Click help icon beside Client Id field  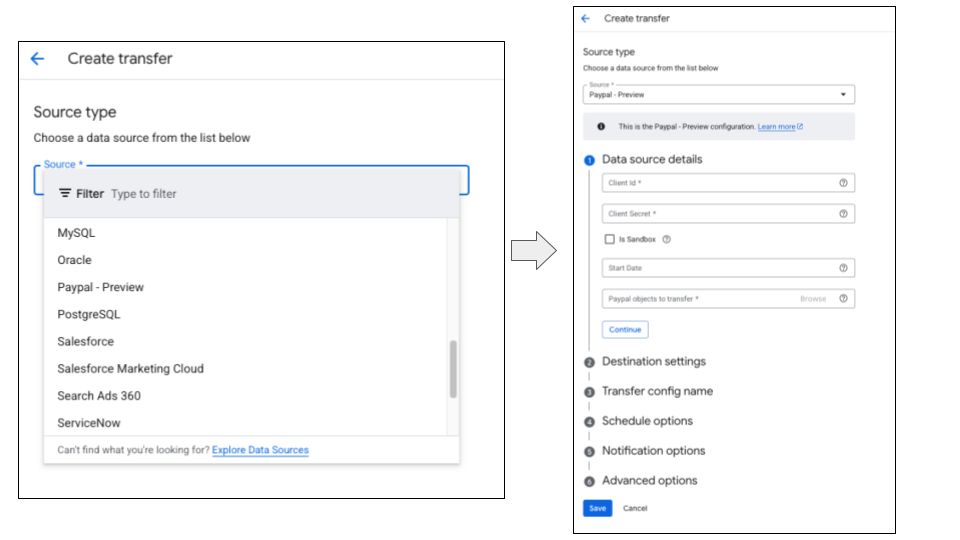[843, 183]
